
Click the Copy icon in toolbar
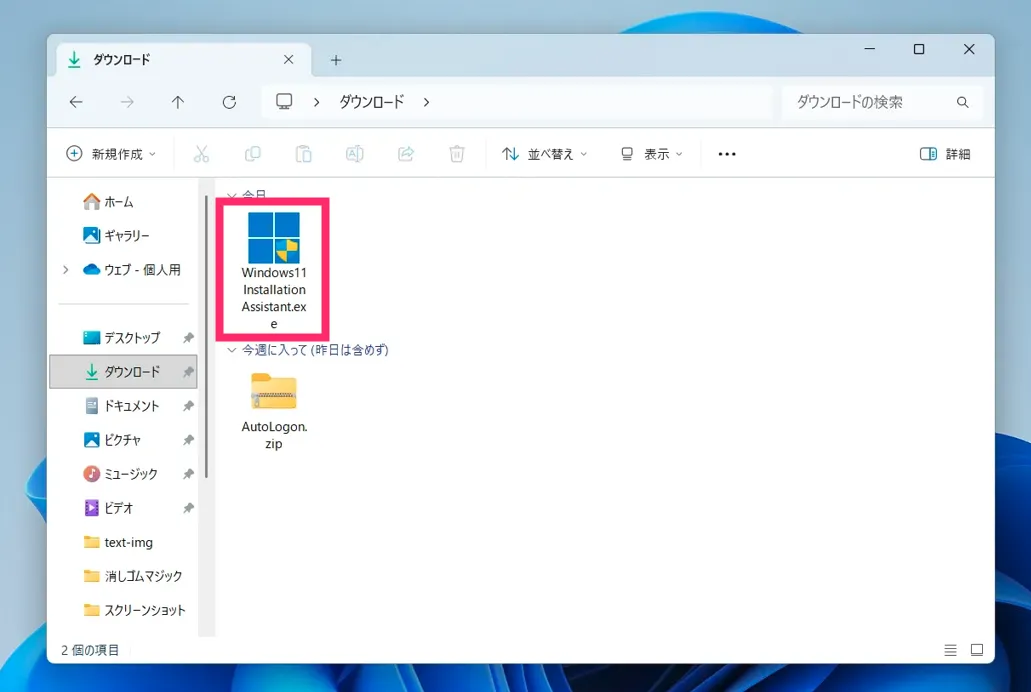pyautogui.click(x=252, y=154)
